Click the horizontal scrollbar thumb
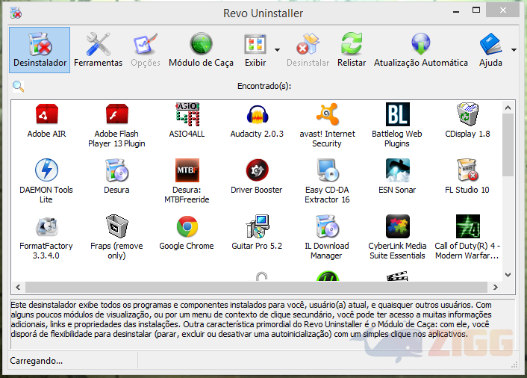The image size is (527, 378). tap(256, 287)
